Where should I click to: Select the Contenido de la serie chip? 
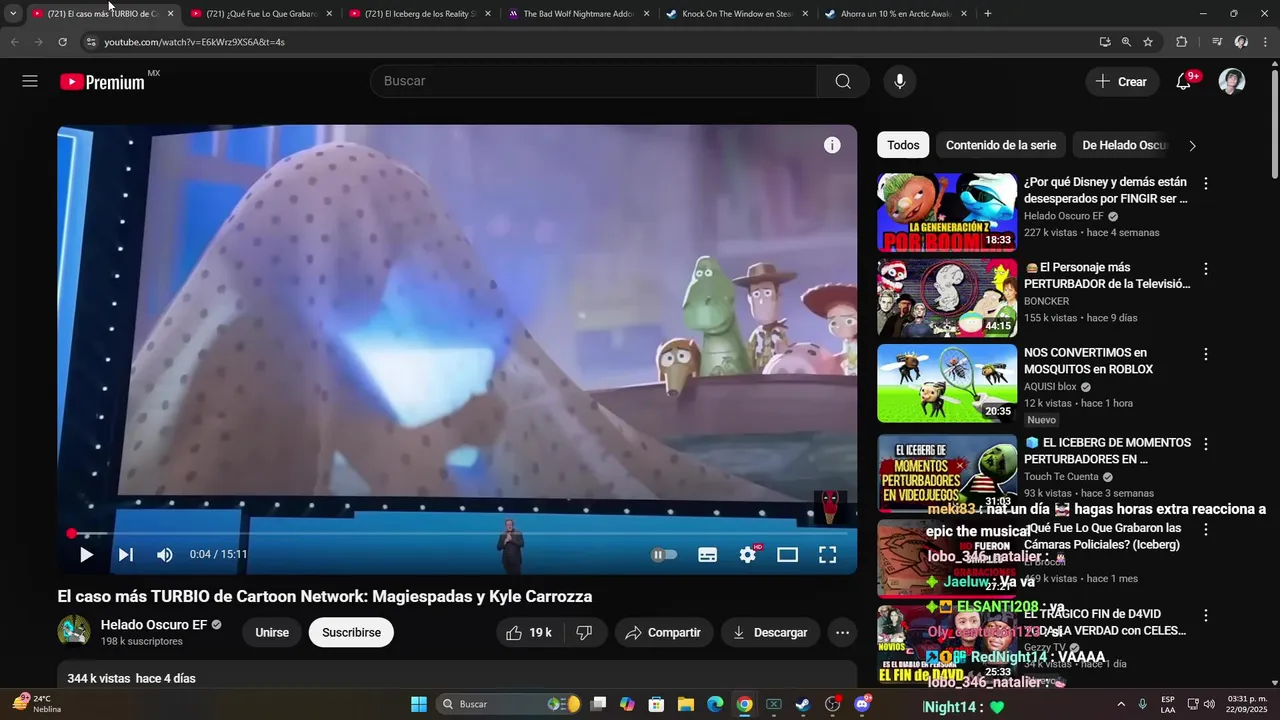click(1001, 145)
